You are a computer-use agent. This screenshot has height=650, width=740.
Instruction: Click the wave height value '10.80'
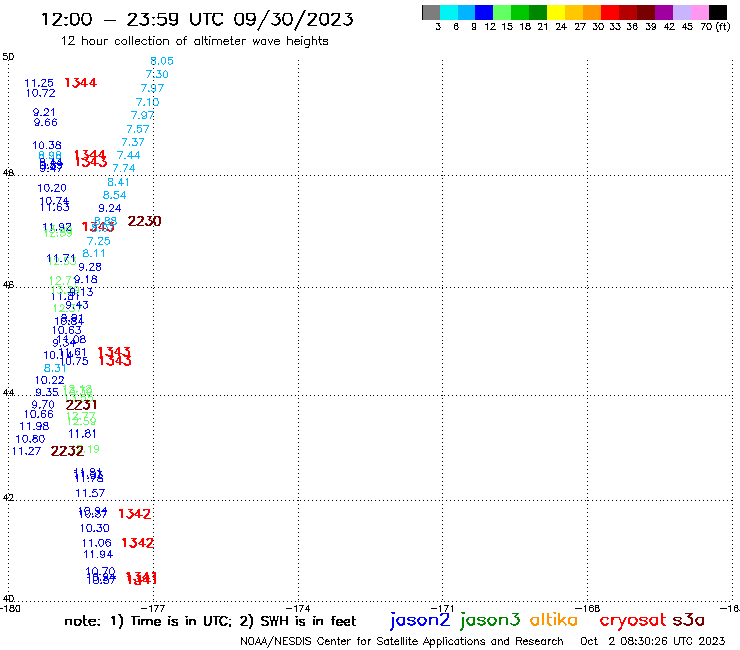click(x=30, y=439)
